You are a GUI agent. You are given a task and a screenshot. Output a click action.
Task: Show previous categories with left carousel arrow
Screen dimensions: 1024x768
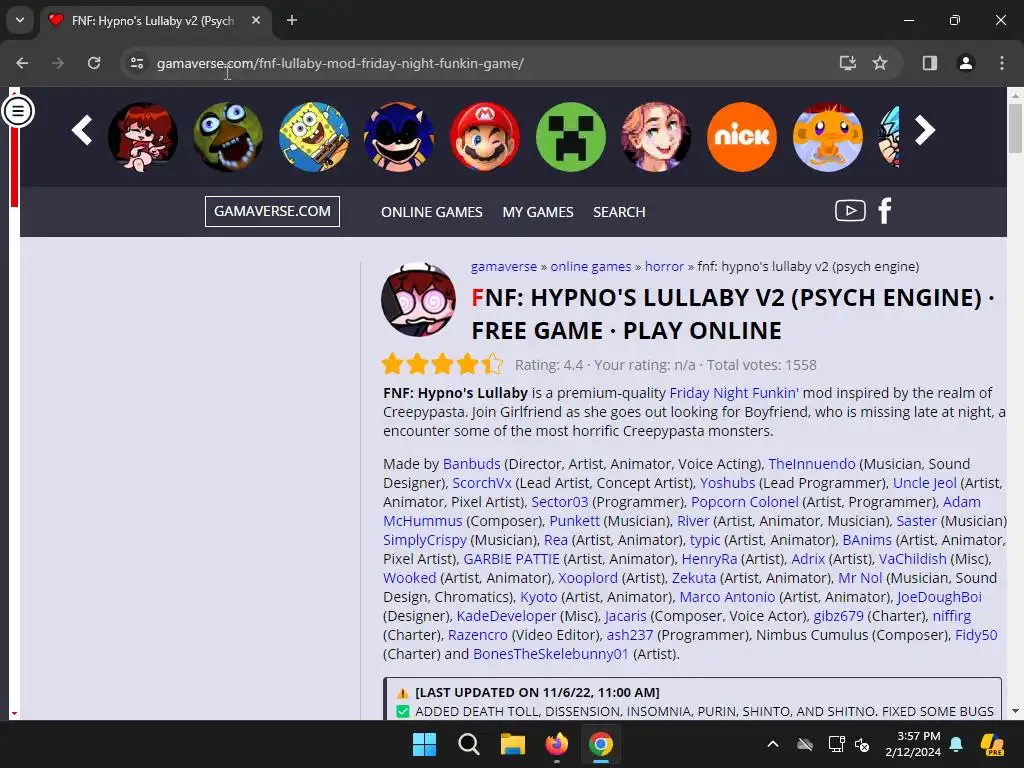tap(82, 130)
